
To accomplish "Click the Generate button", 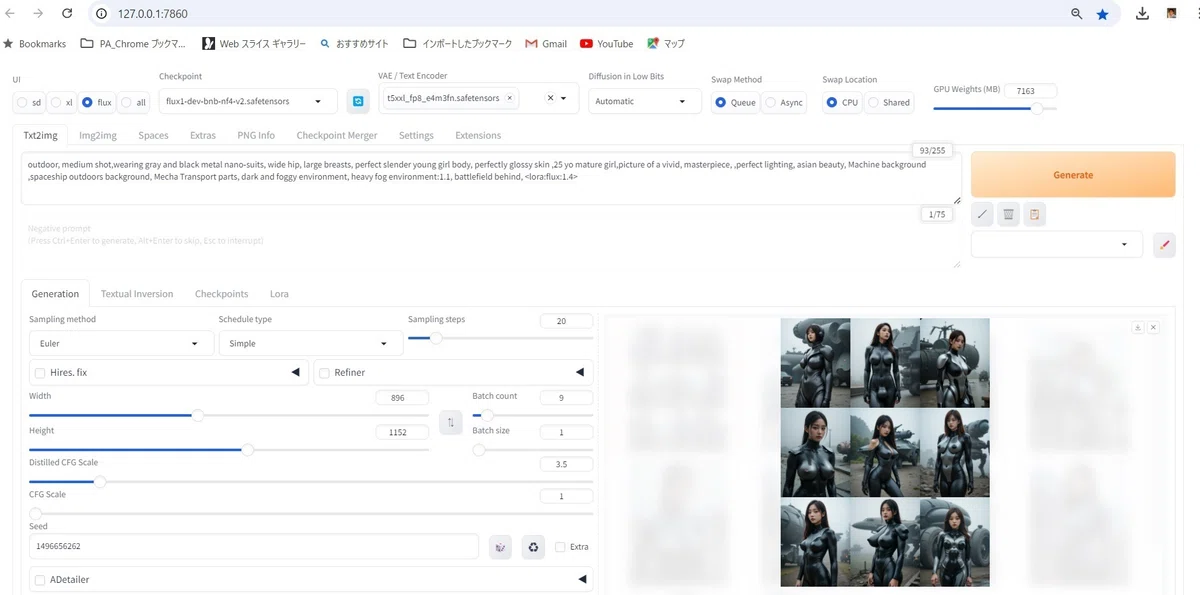I will click(1073, 175).
